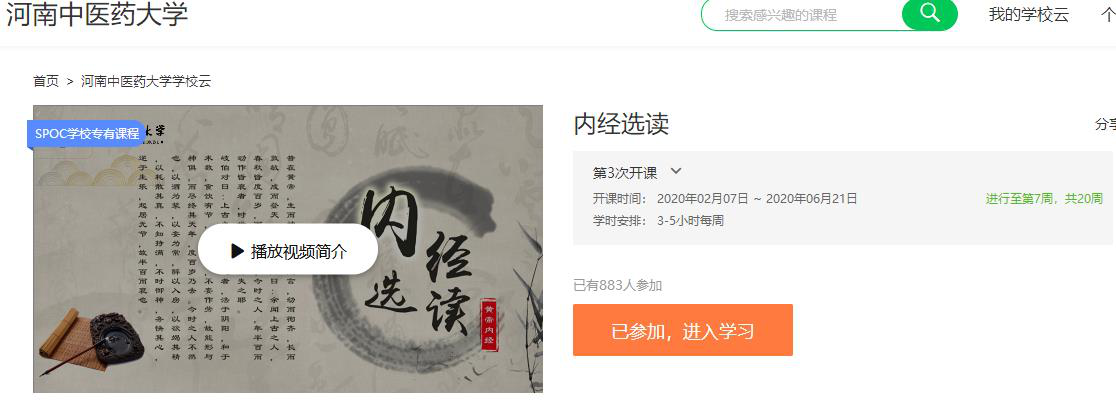Click the 已参加,进入学习 orange button
This screenshot has height=412, width=1116.
[x=683, y=330]
